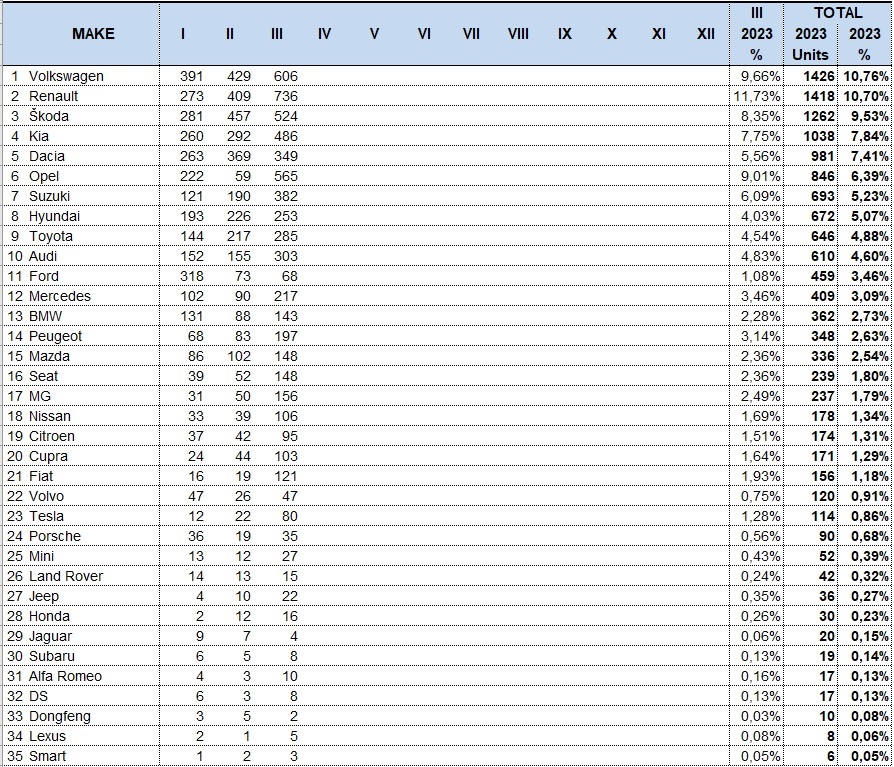Select the TOTAL header cell
Image resolution: width=894 pixels, height=767 pixels.
(x=837, y=13)
